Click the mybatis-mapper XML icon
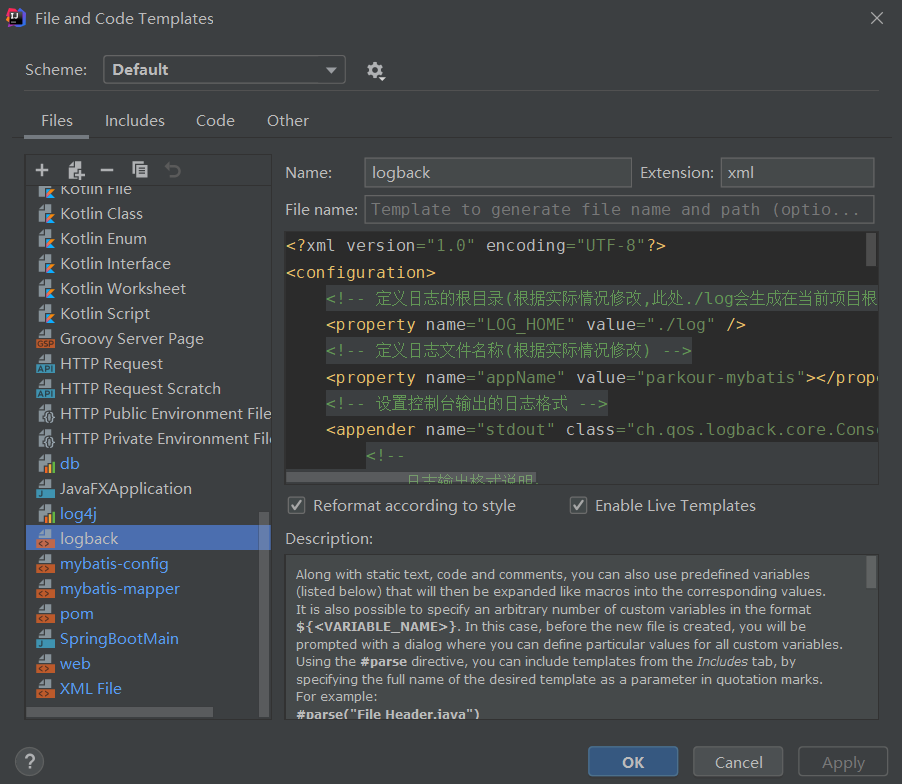This screenshot has width=902, height=784. tap(45, 589)
